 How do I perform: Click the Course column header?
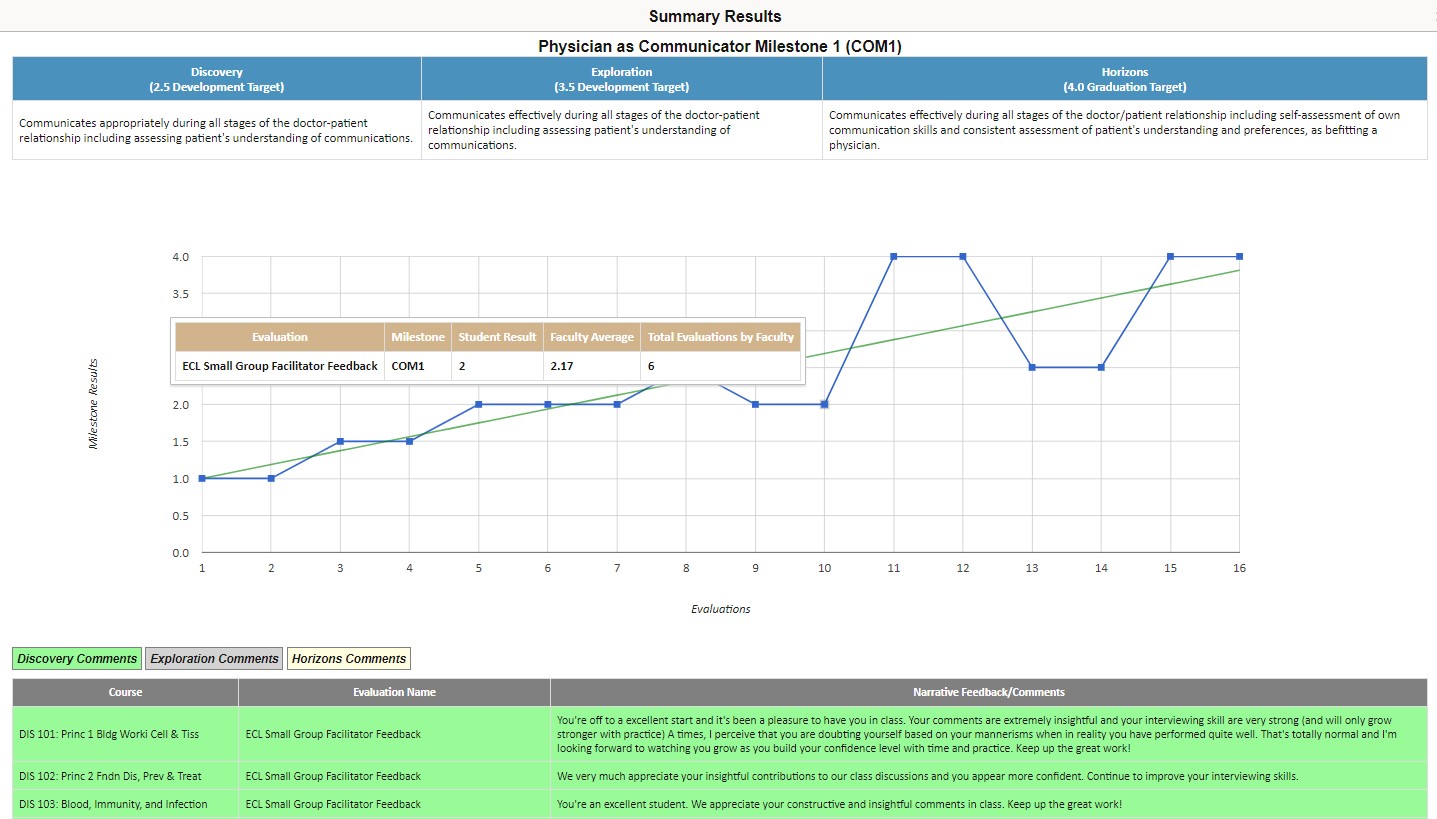pos(125,692)
